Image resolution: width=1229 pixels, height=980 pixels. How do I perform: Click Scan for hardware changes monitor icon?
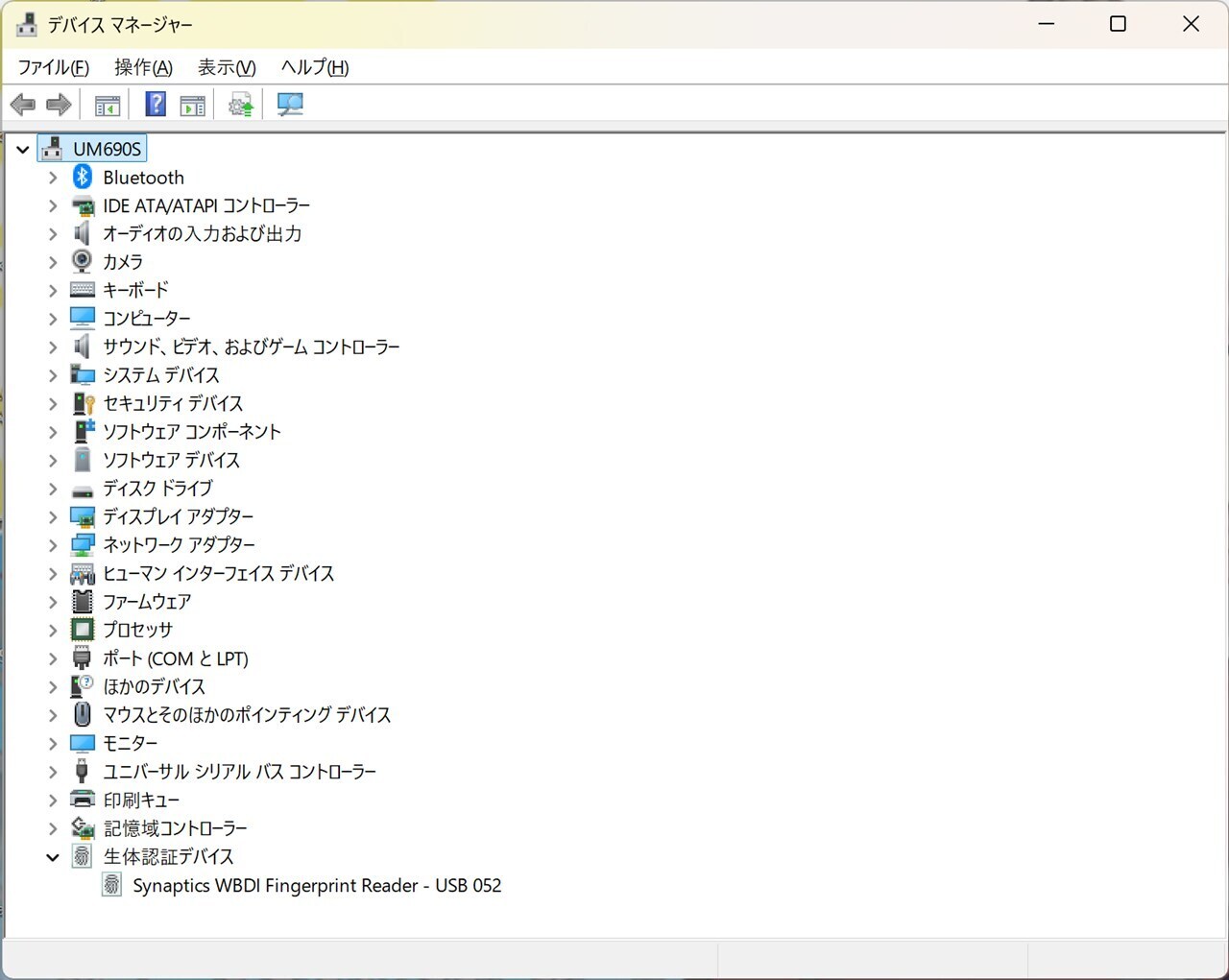pyautogui.click(x=290, y=105)
